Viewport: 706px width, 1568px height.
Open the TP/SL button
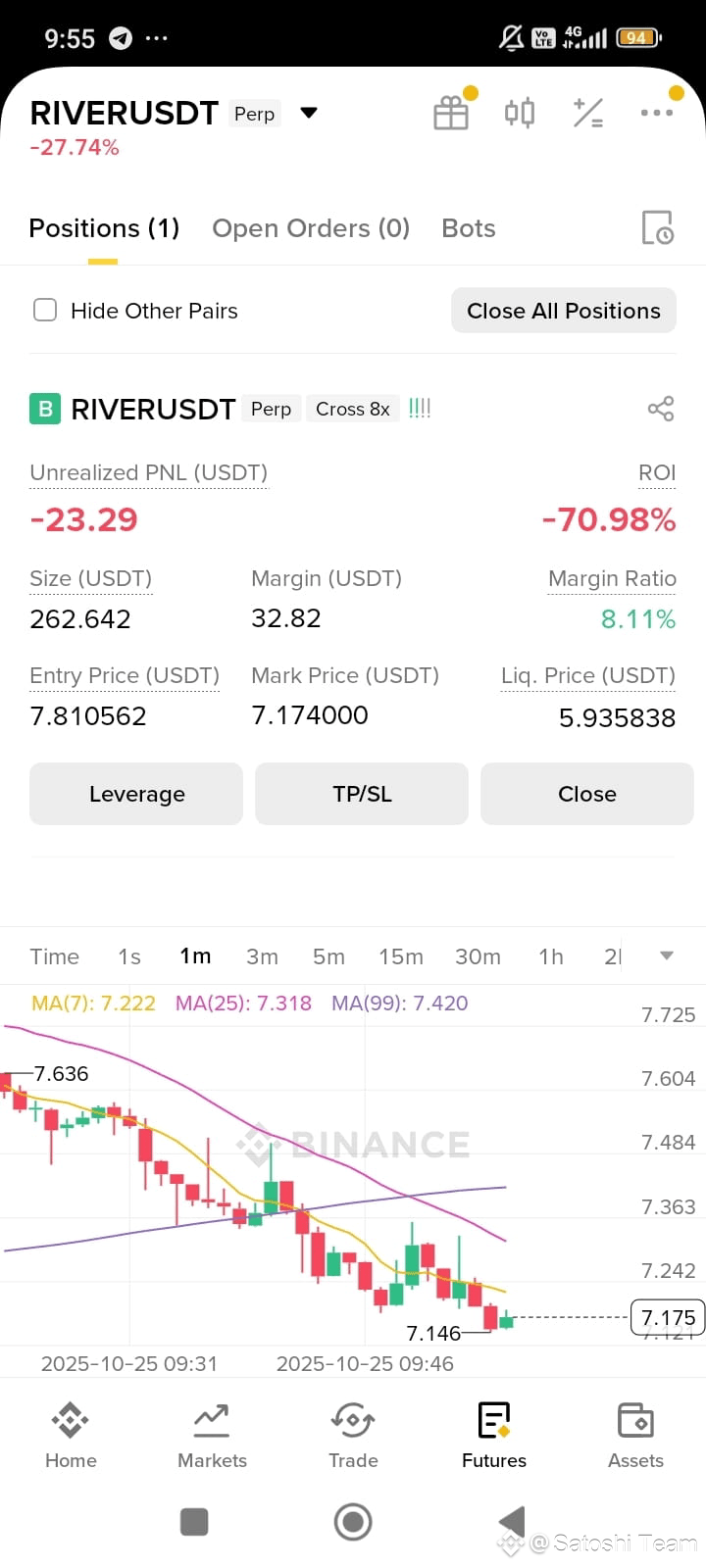tap(362, 794)
